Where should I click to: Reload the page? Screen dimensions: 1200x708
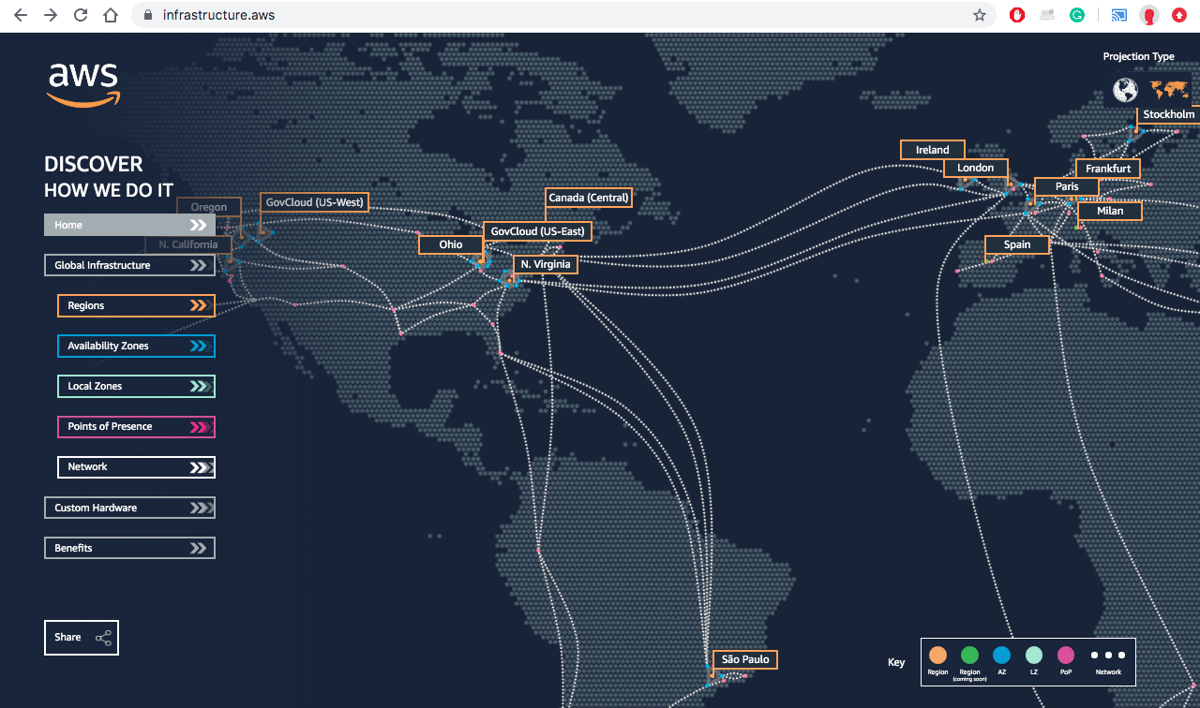tap(81, 15)
